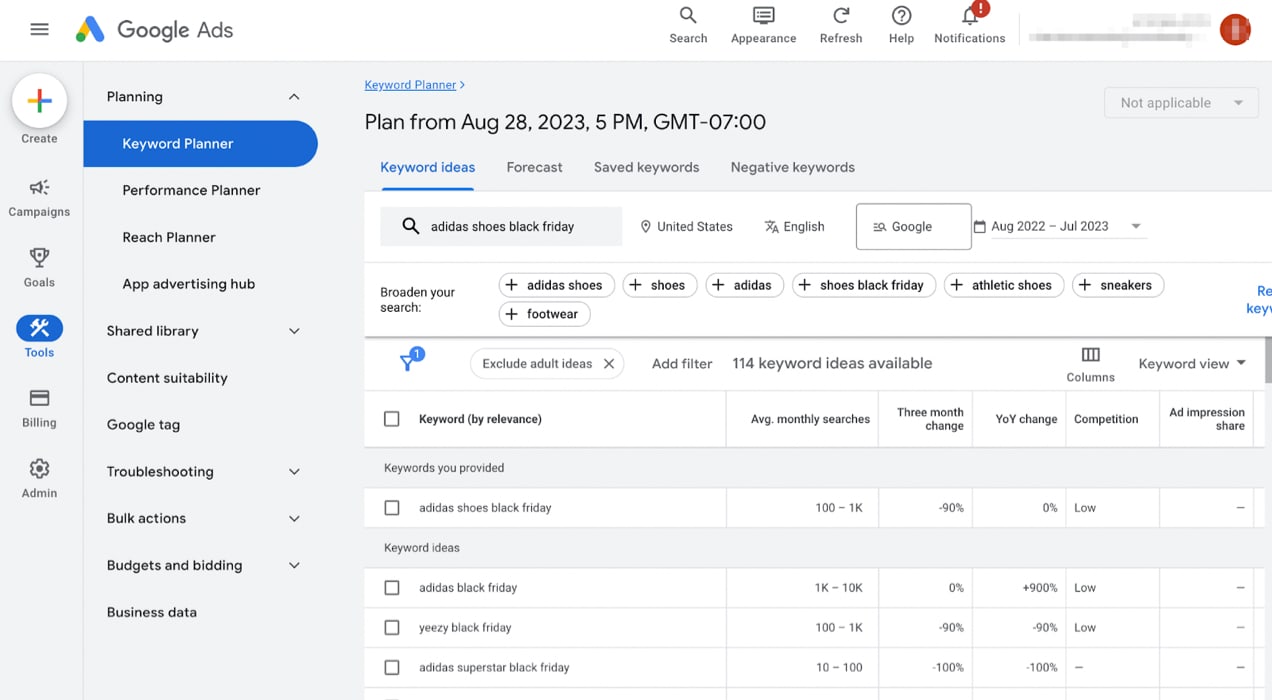The width and height of the screenshot is (1272, 700).
Task: Select Keyword Planner menu item
Action: tap(200, 144)
